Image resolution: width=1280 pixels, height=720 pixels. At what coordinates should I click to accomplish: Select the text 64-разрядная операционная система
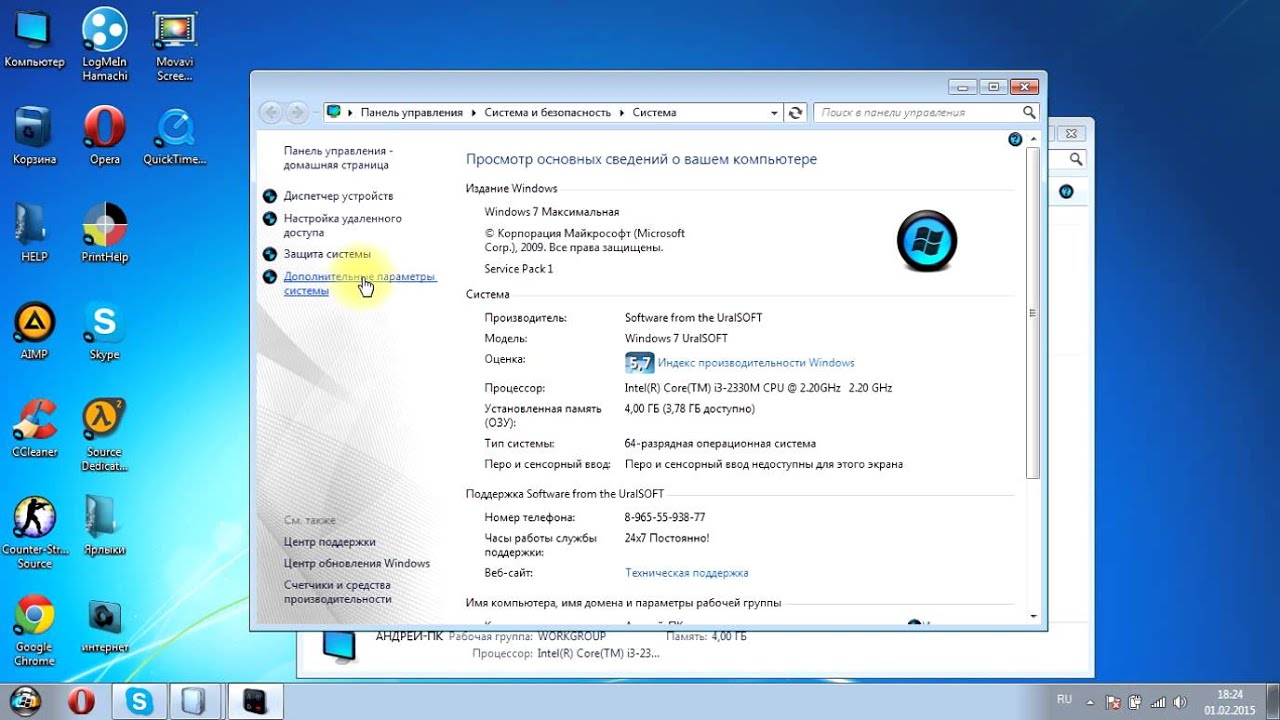(720, 443)
